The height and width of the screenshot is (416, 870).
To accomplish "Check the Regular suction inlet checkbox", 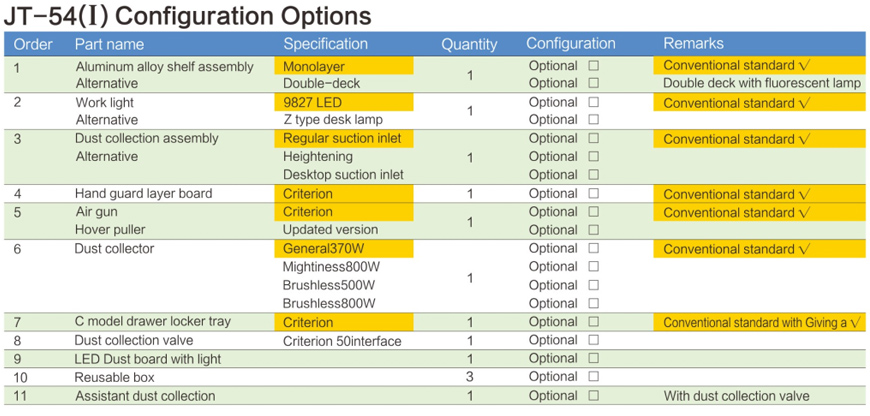I will [594, 138].
